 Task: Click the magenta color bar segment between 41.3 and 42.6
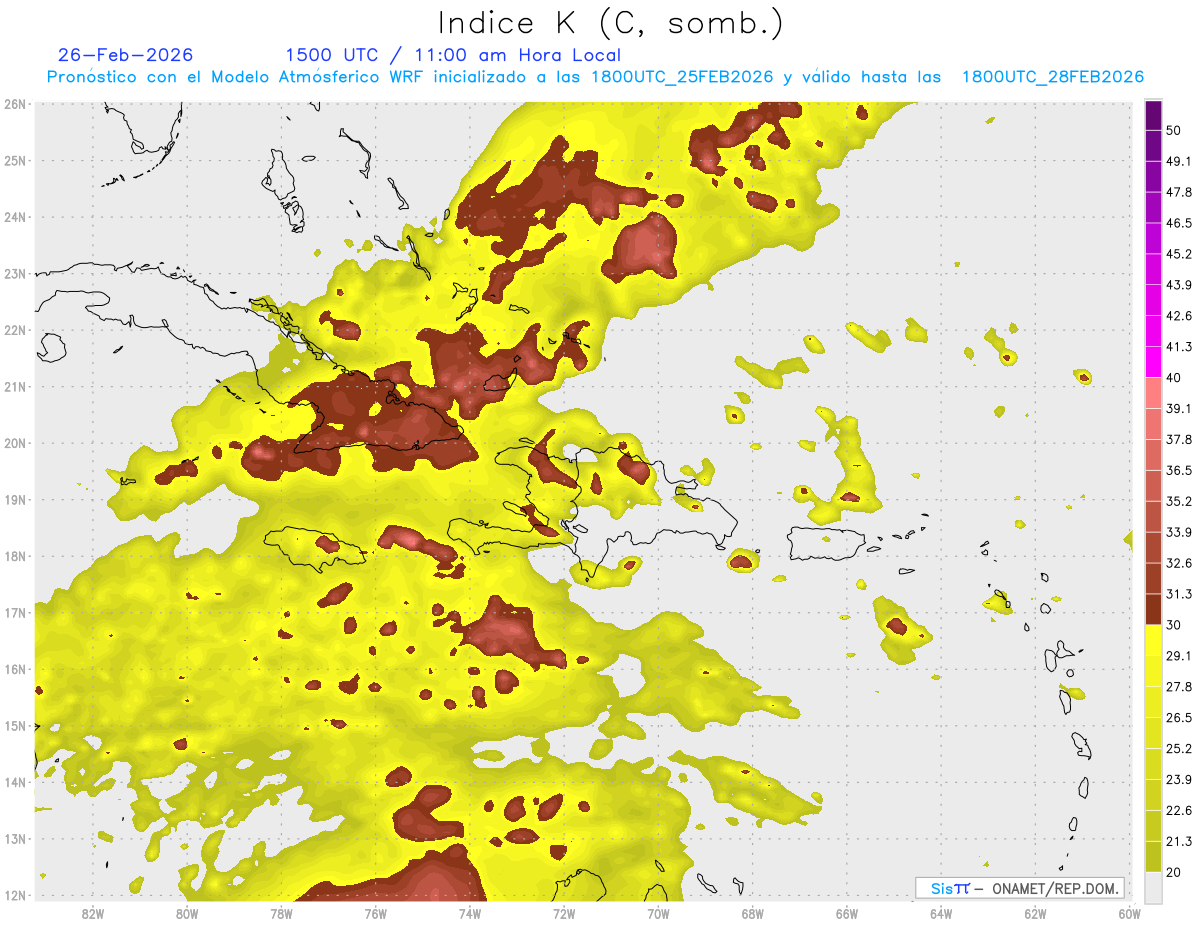coord(1153,331)
